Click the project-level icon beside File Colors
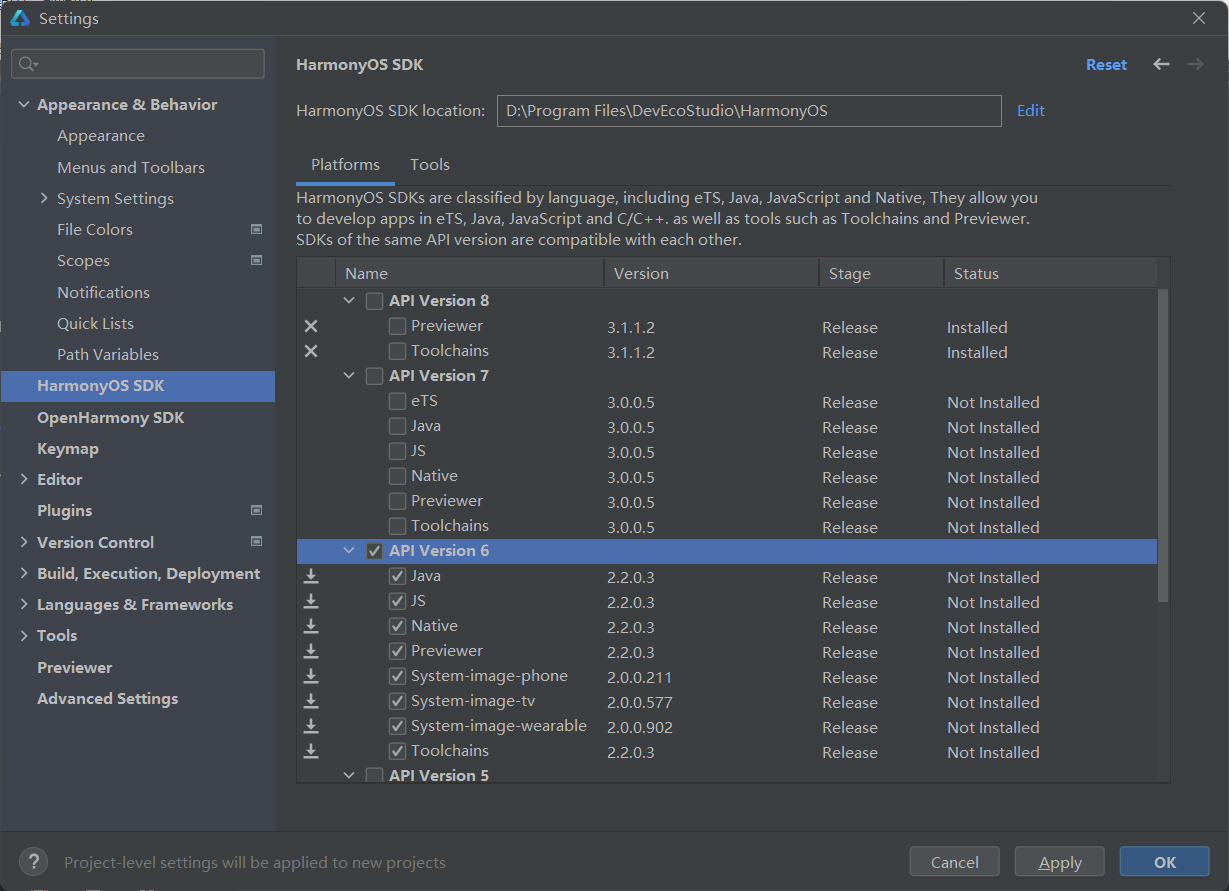 tap(256, 229)
